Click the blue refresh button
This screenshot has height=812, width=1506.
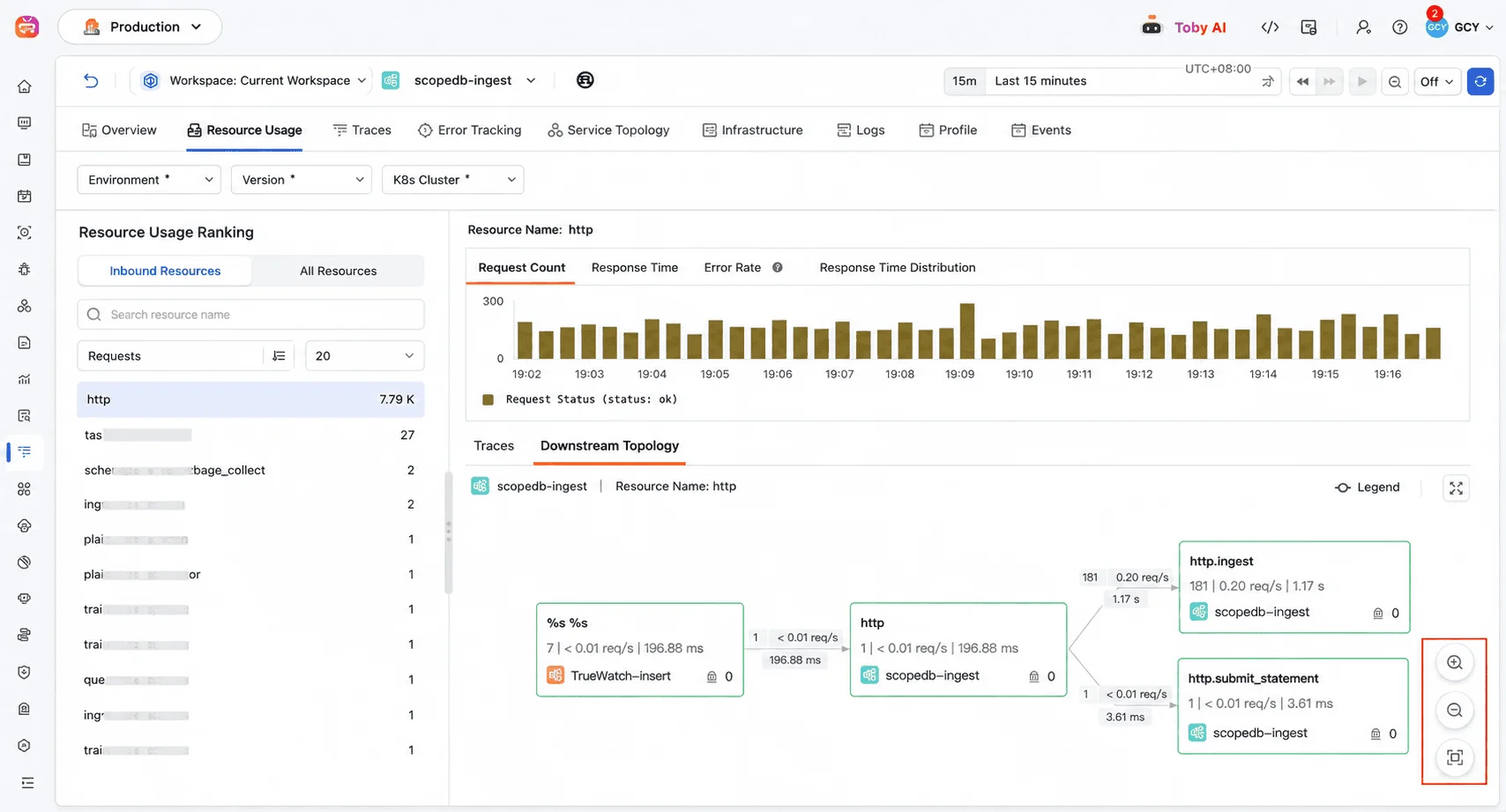pos(1480,82)
